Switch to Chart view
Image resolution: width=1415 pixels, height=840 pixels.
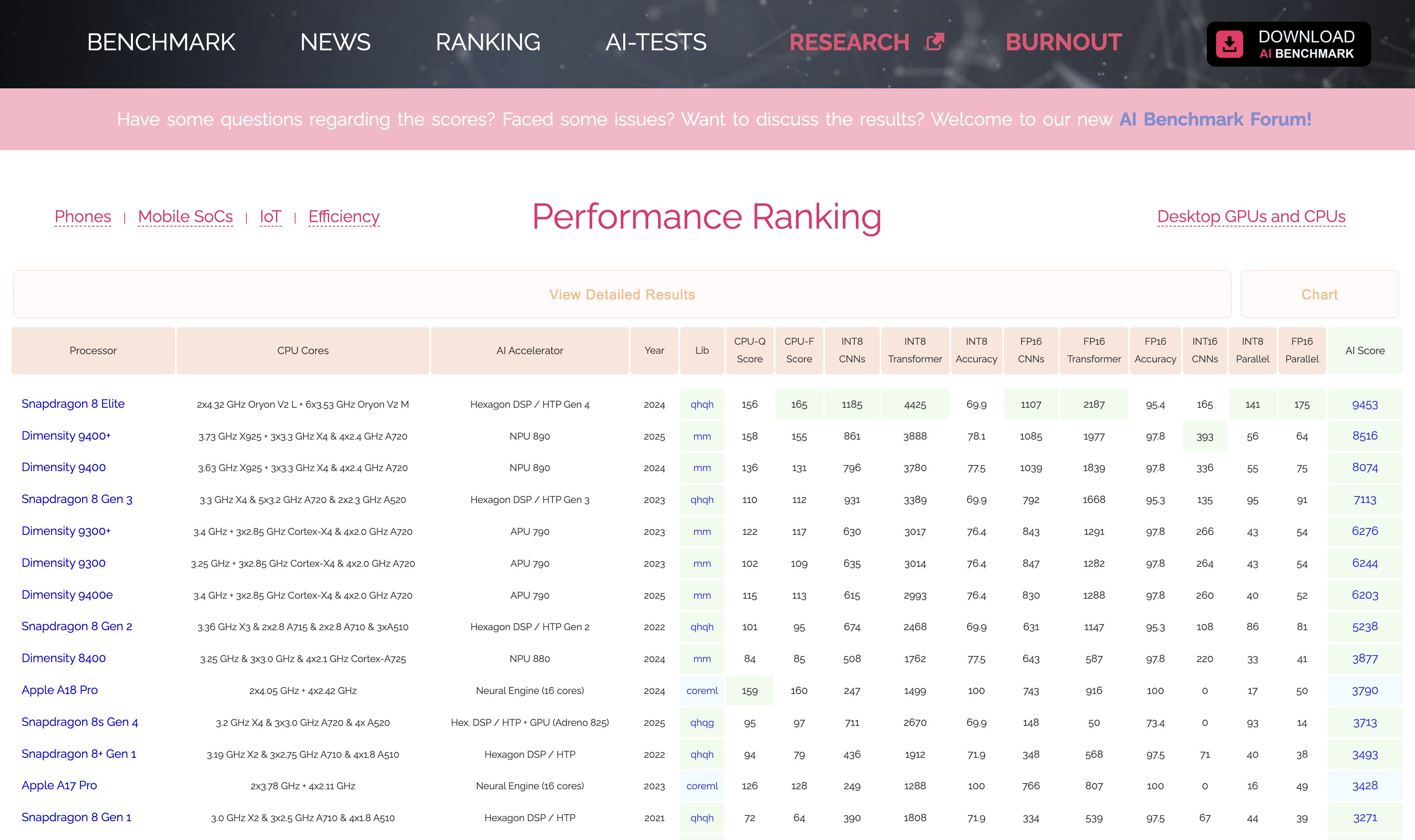(1319, 294)
